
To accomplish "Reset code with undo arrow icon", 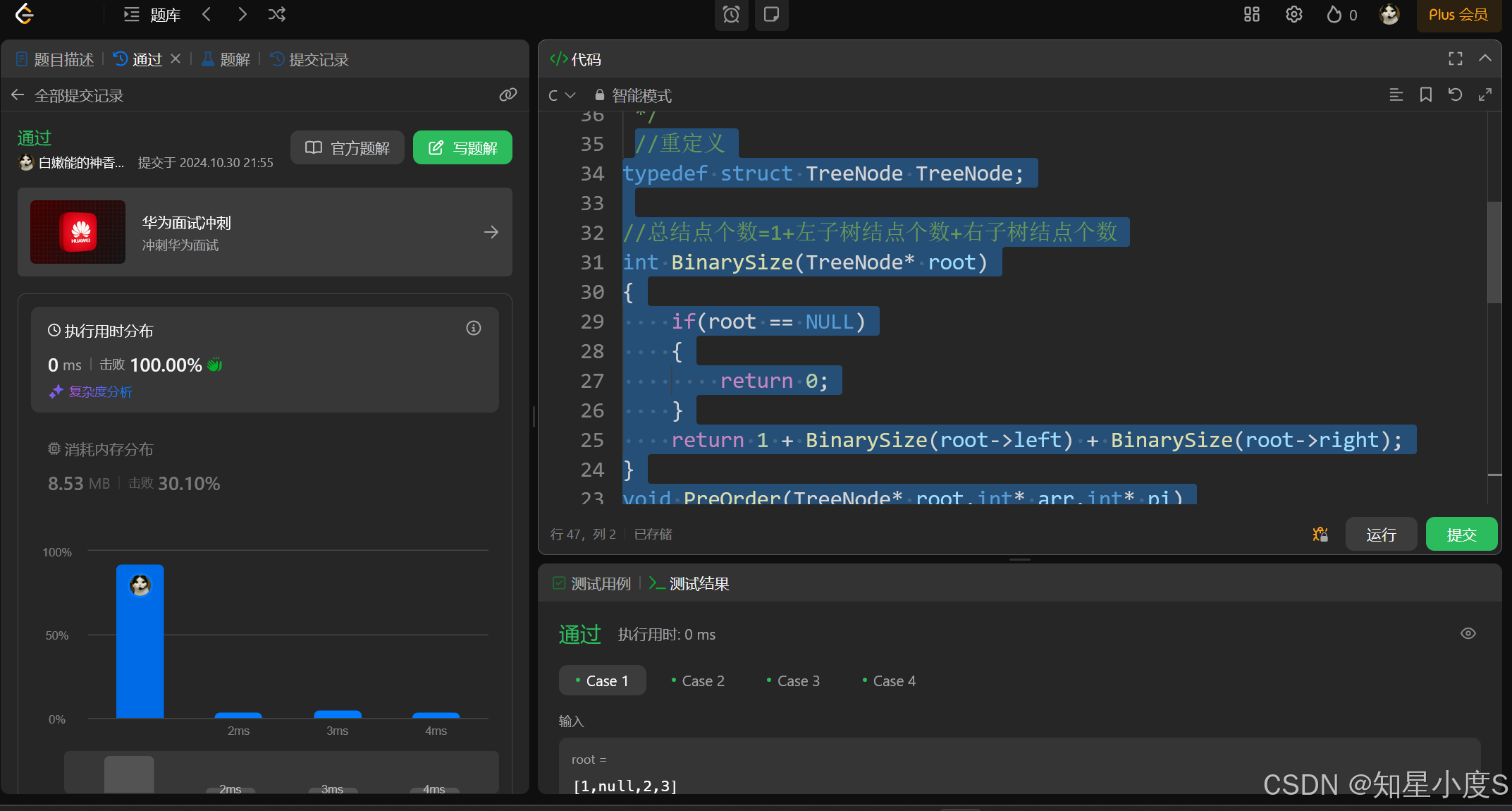I will tap(1455, 95).
